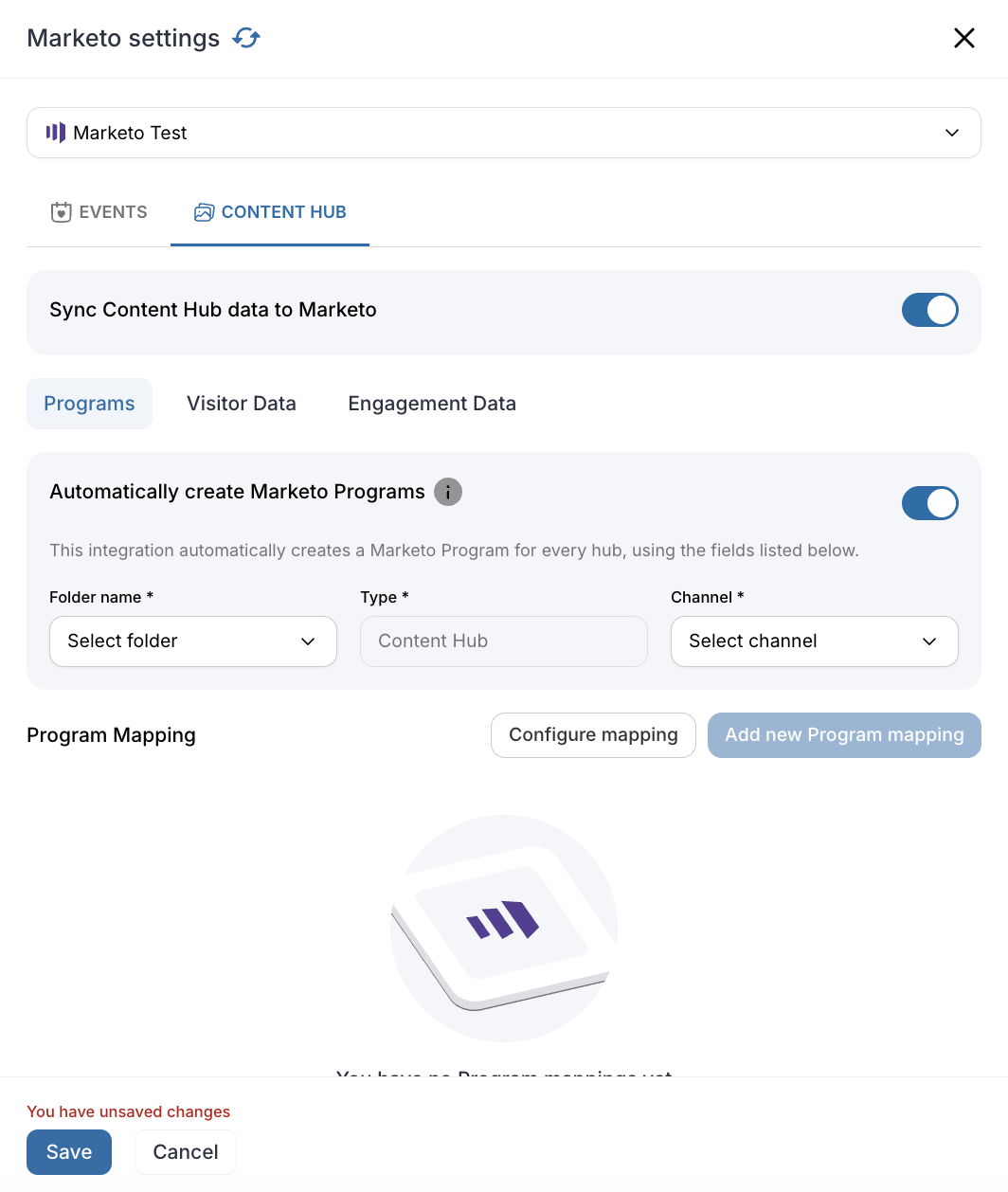Click the integration description sentence about hubs
The height and width of the screenshot is (1192, 1008).
(x=454, y=551)
